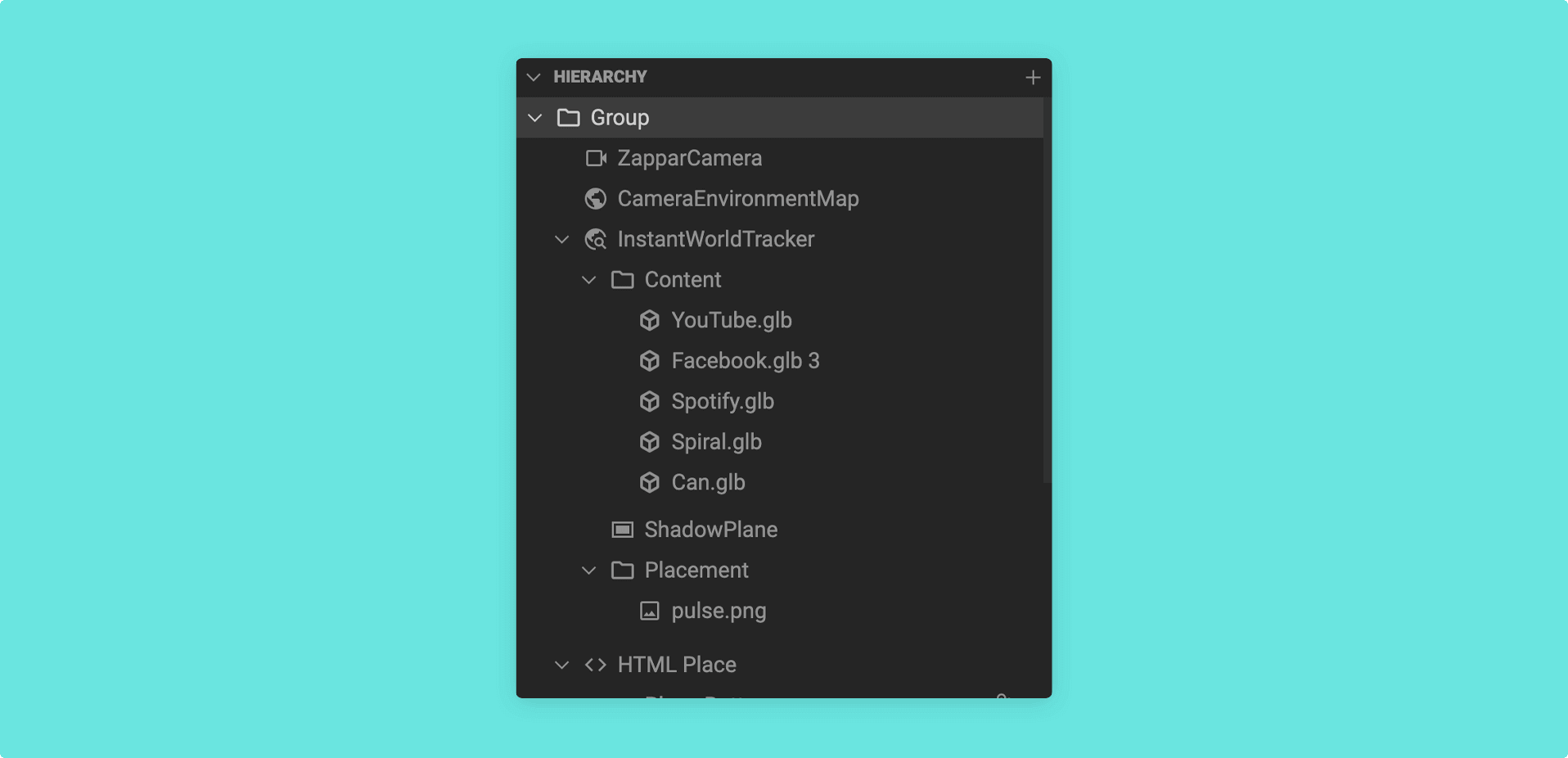This screenshot has height=758, width=1568.
Task: Collapse the Content folder chevron
Action: click(x=589, y=280)
